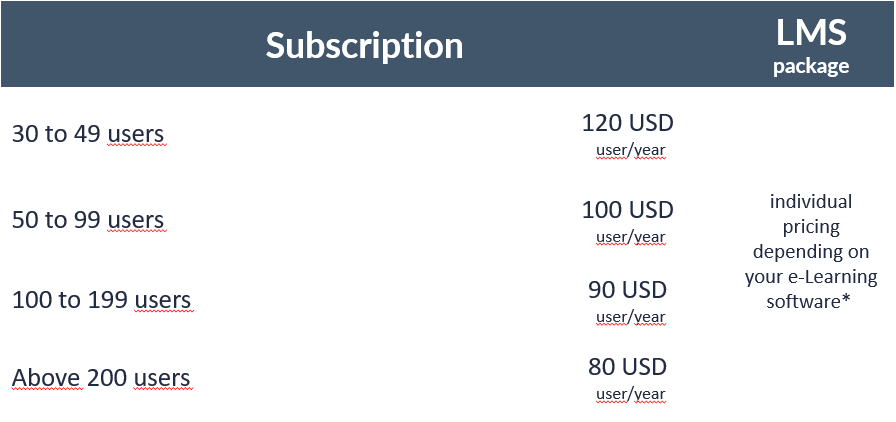896x422 pixels.
Task: Click user/year under 100 USD
Action: (x=631, y=237)
